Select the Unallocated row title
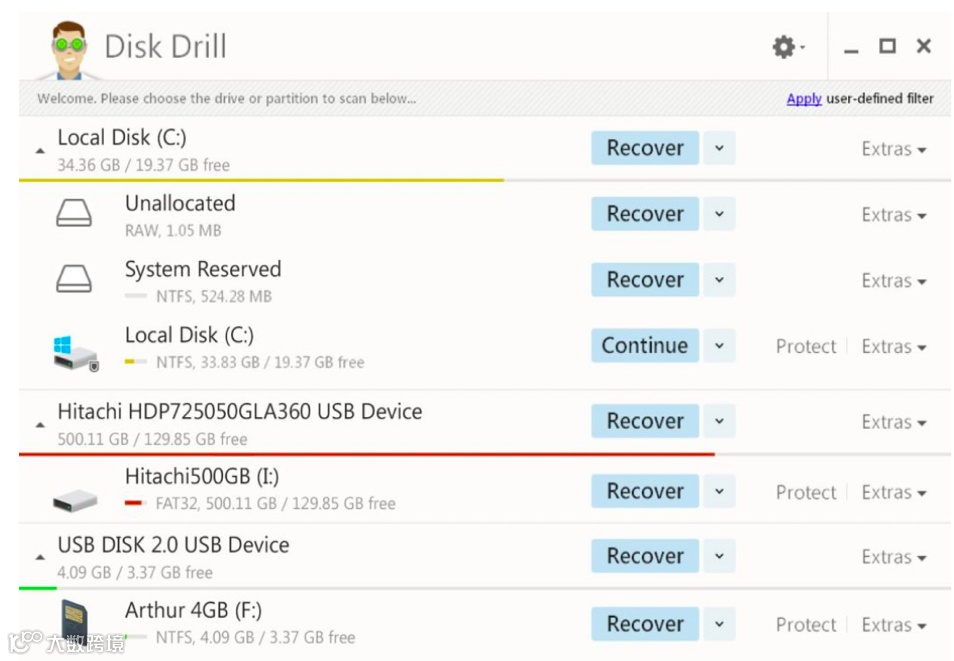 coord(180,203)
